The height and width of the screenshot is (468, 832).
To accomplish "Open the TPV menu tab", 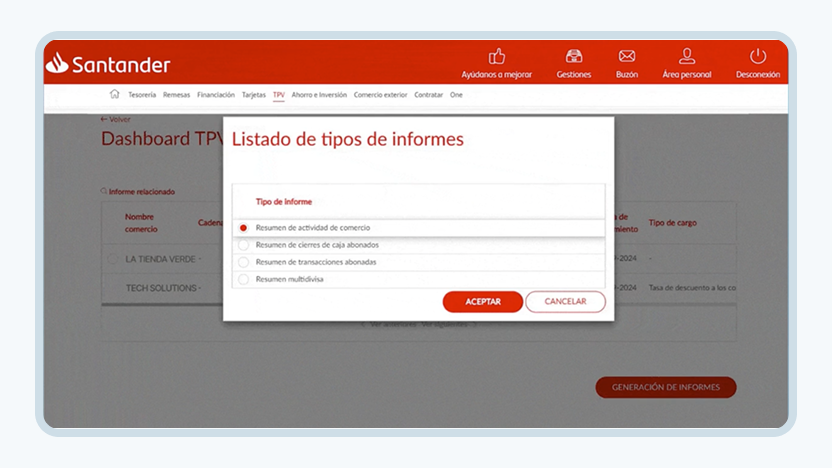I will click(x=279, y=95).
